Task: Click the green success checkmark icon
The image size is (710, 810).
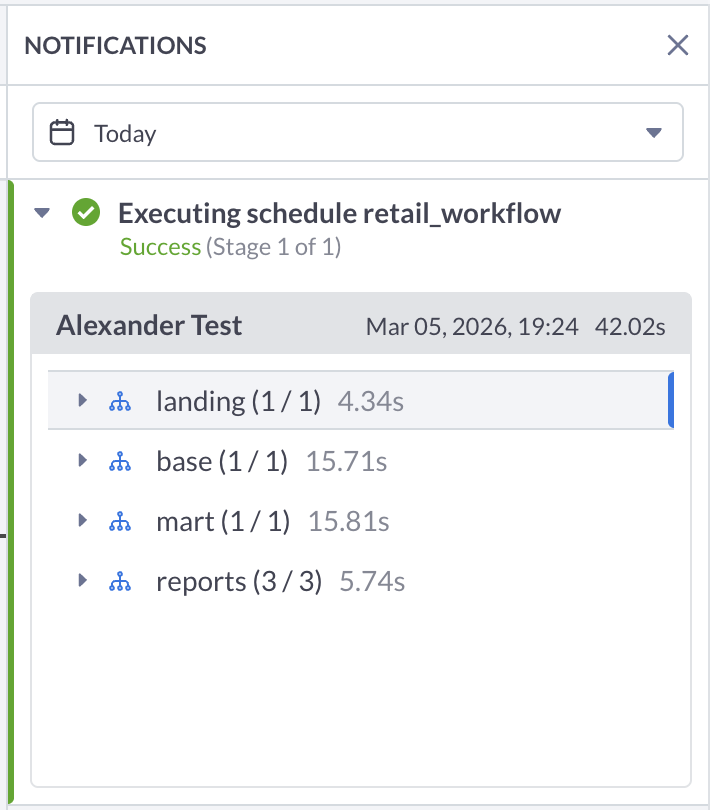Action: (86, 213)
